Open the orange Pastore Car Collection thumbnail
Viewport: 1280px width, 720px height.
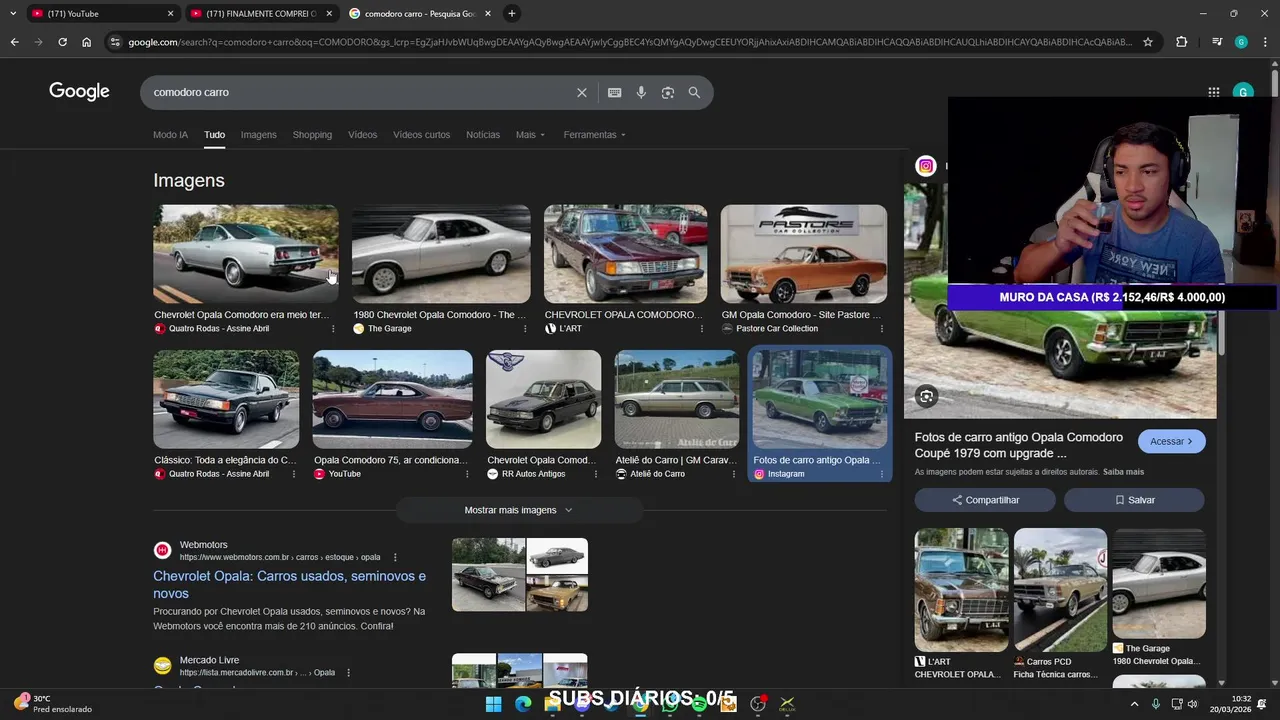[x=804, y=254]
